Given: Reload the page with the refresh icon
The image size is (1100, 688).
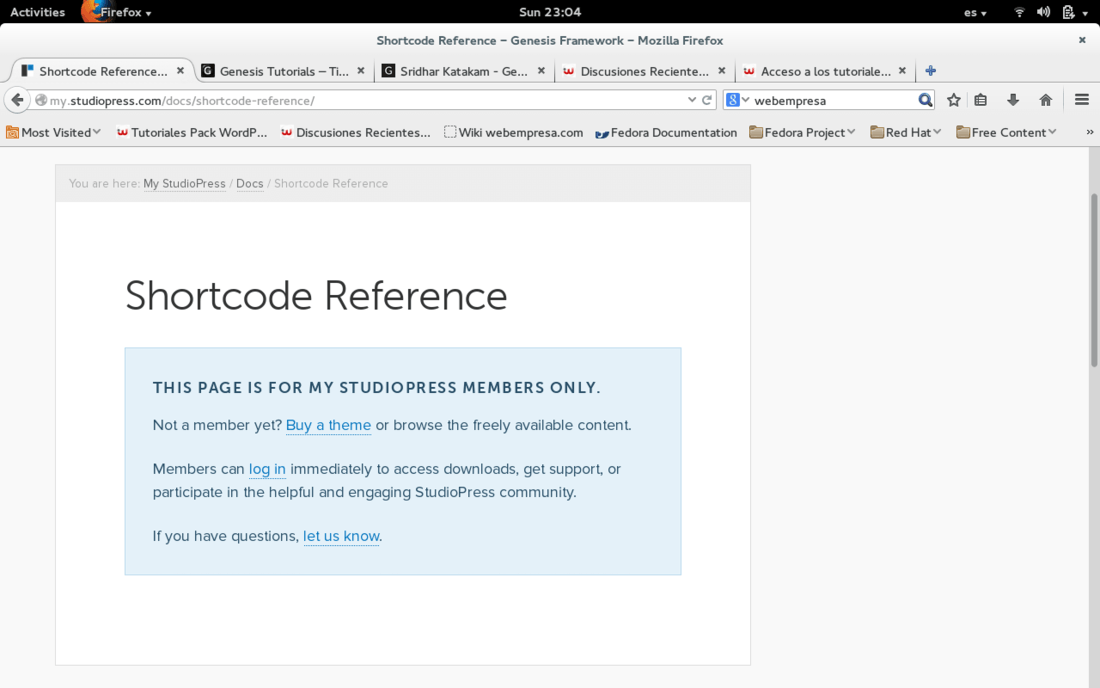Looking at the screenshot, I should click(x=707, y=100).
